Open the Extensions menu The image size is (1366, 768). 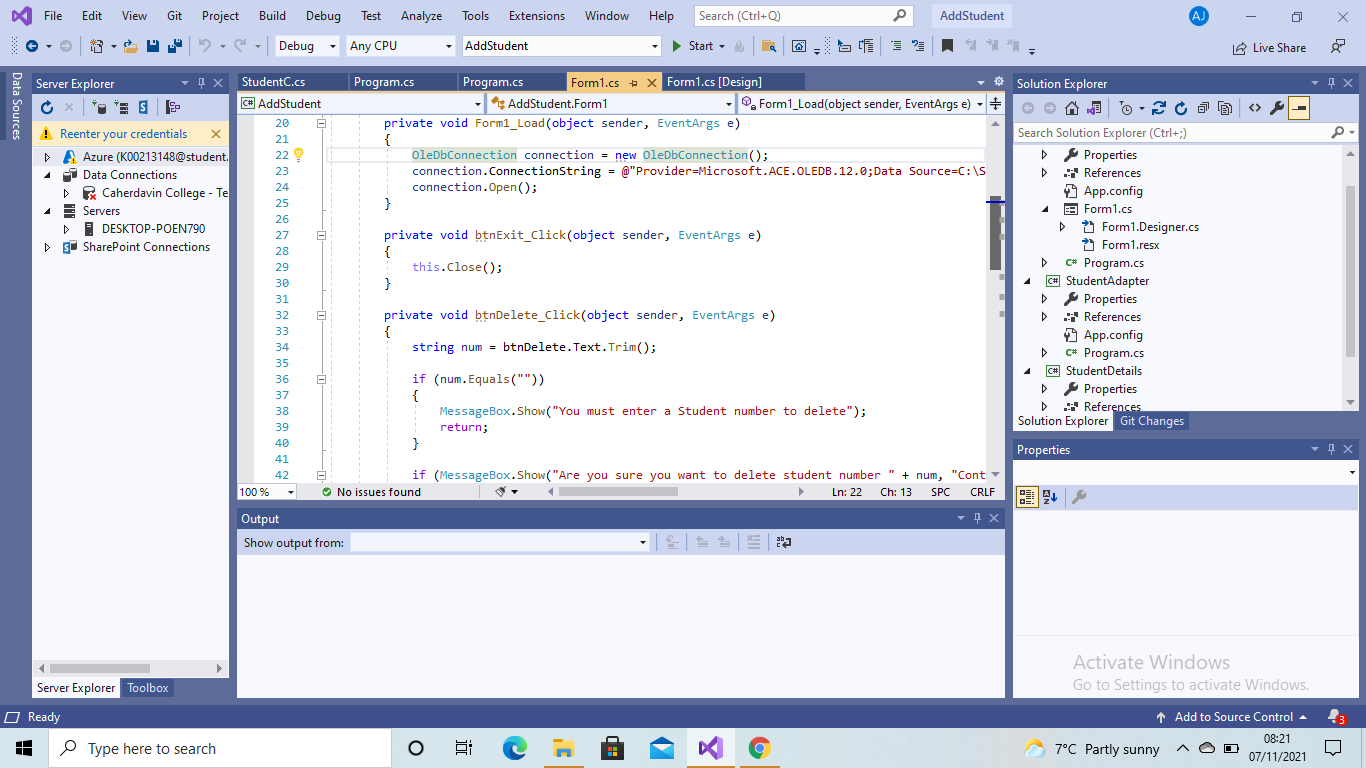536,15
